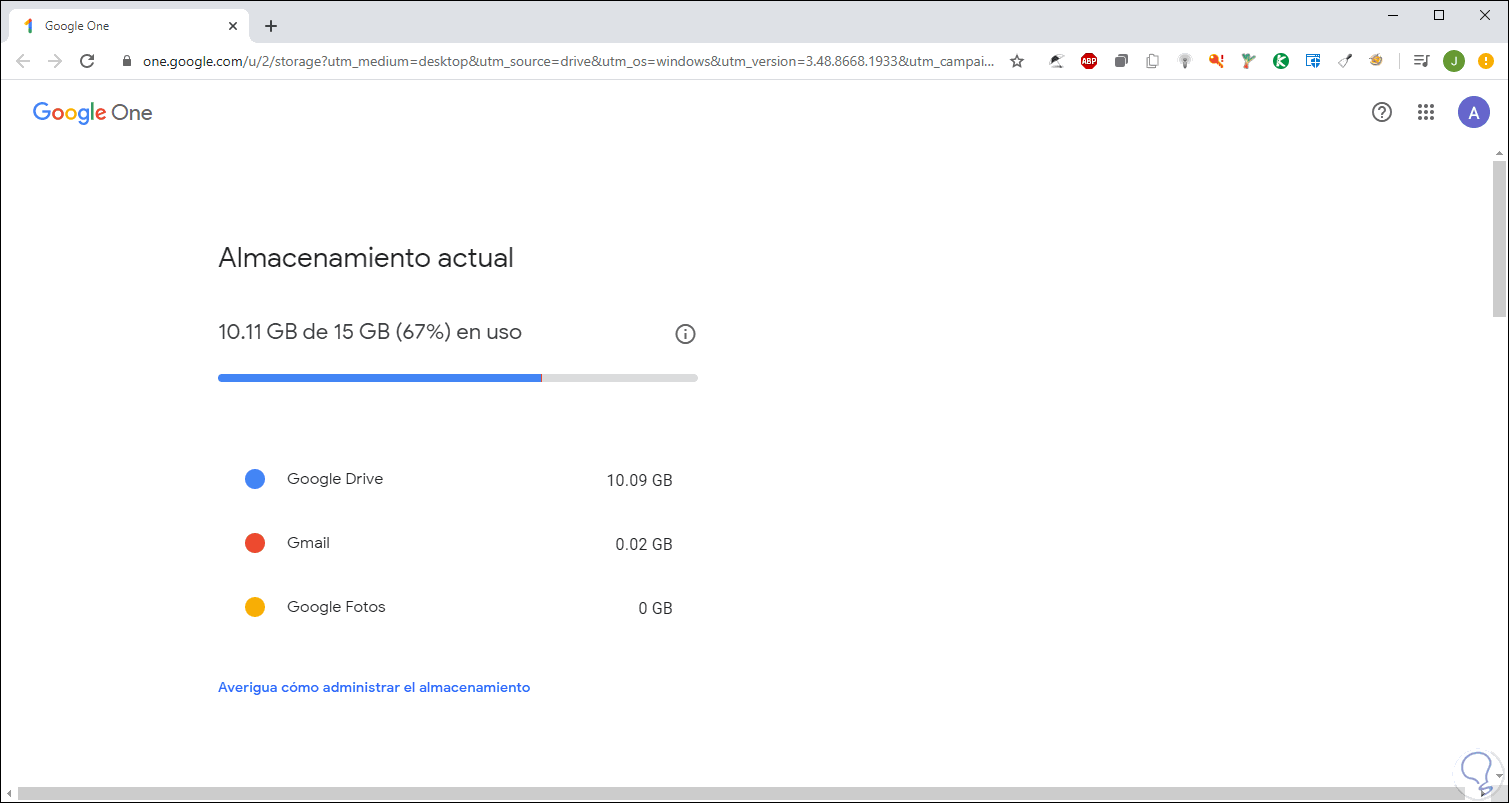Image resolution: width=1509 pixels, height=803 pixels.
Task: Bookmark this page with the star icon
Action: click(x=1017, y=61)
